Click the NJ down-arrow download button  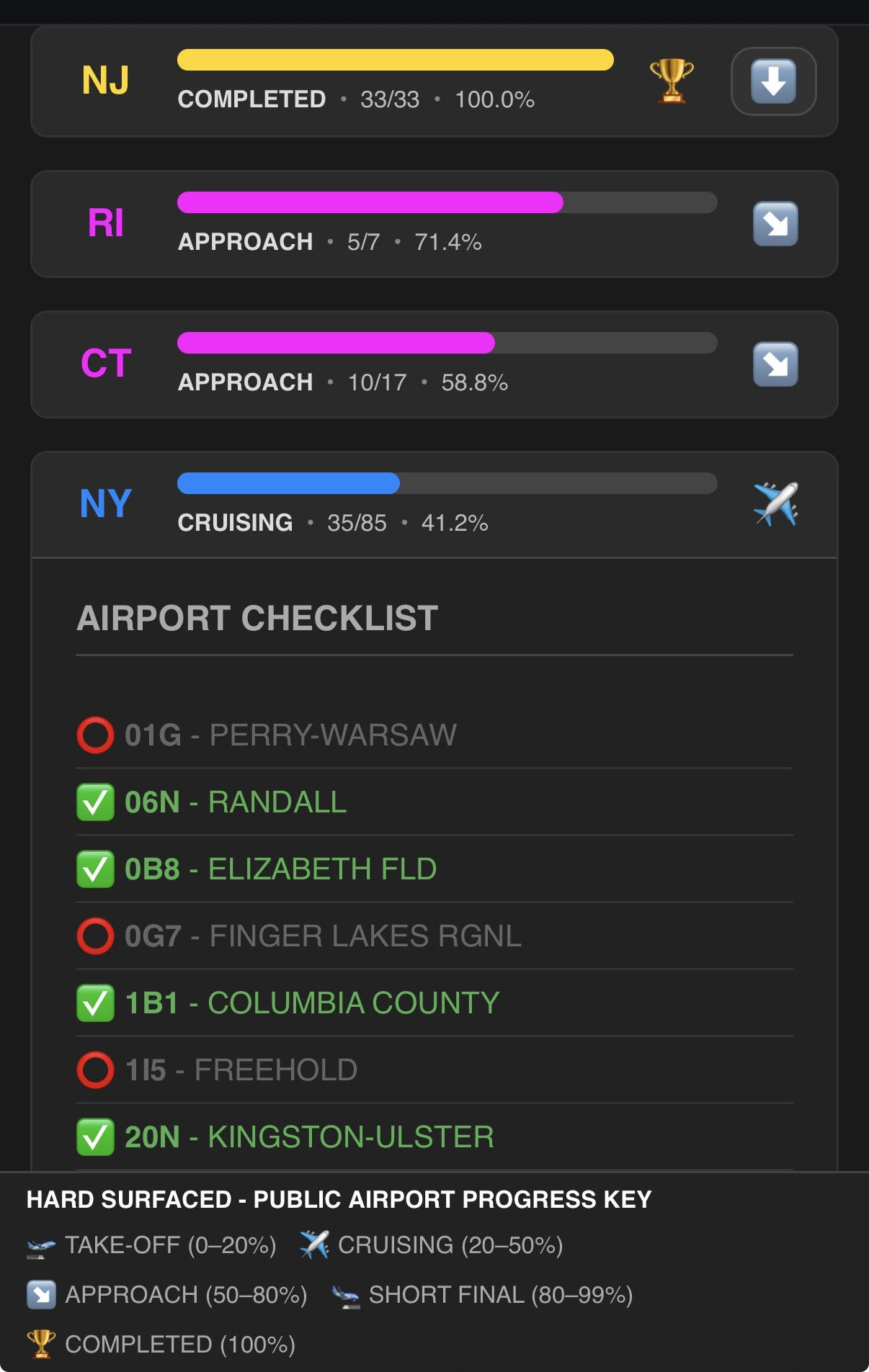pyautogui.click(x=773, y=81)
